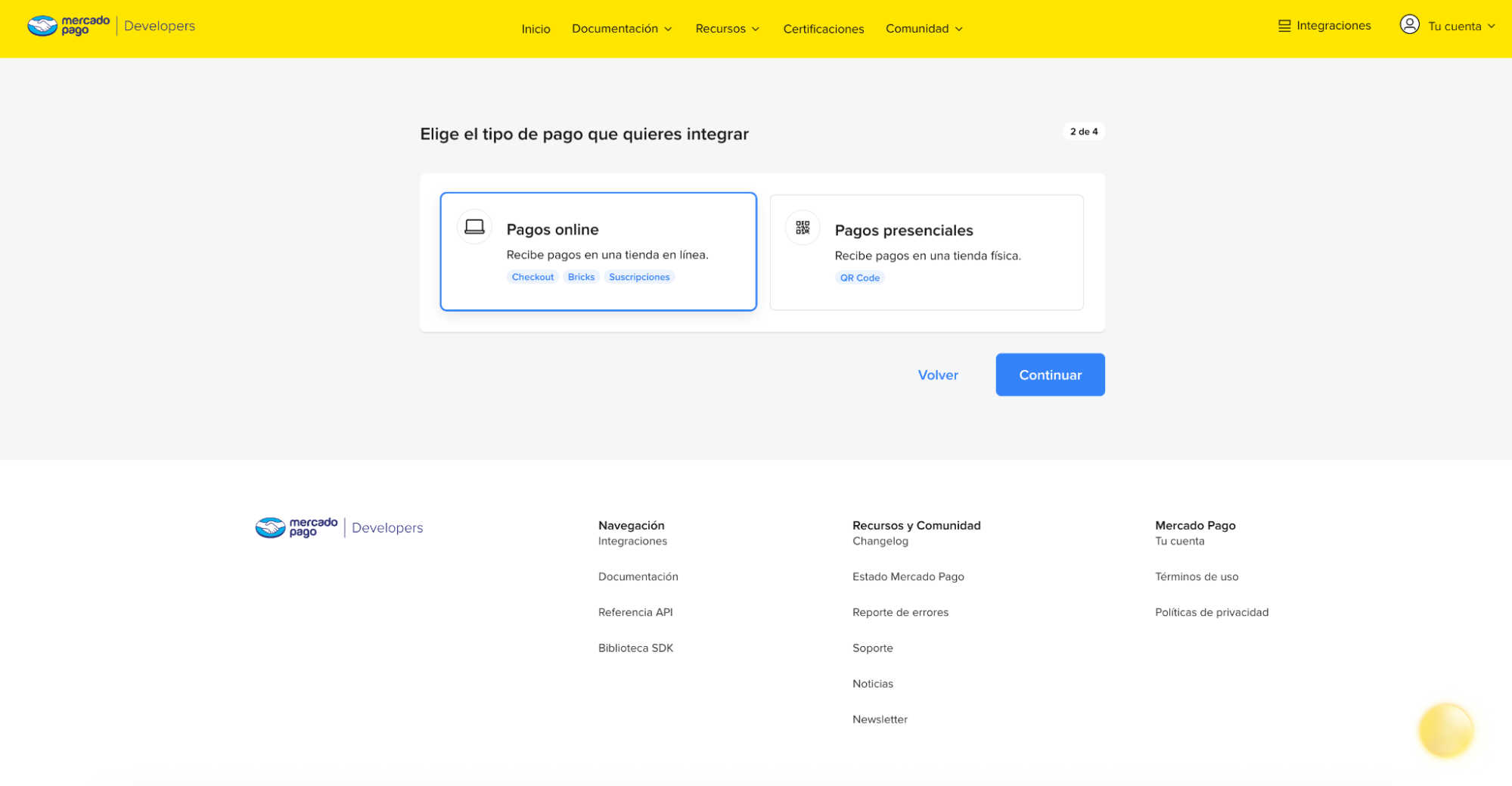
Task: Click 'Recibe pagos en una tienda física.' text
Action: 927,256
